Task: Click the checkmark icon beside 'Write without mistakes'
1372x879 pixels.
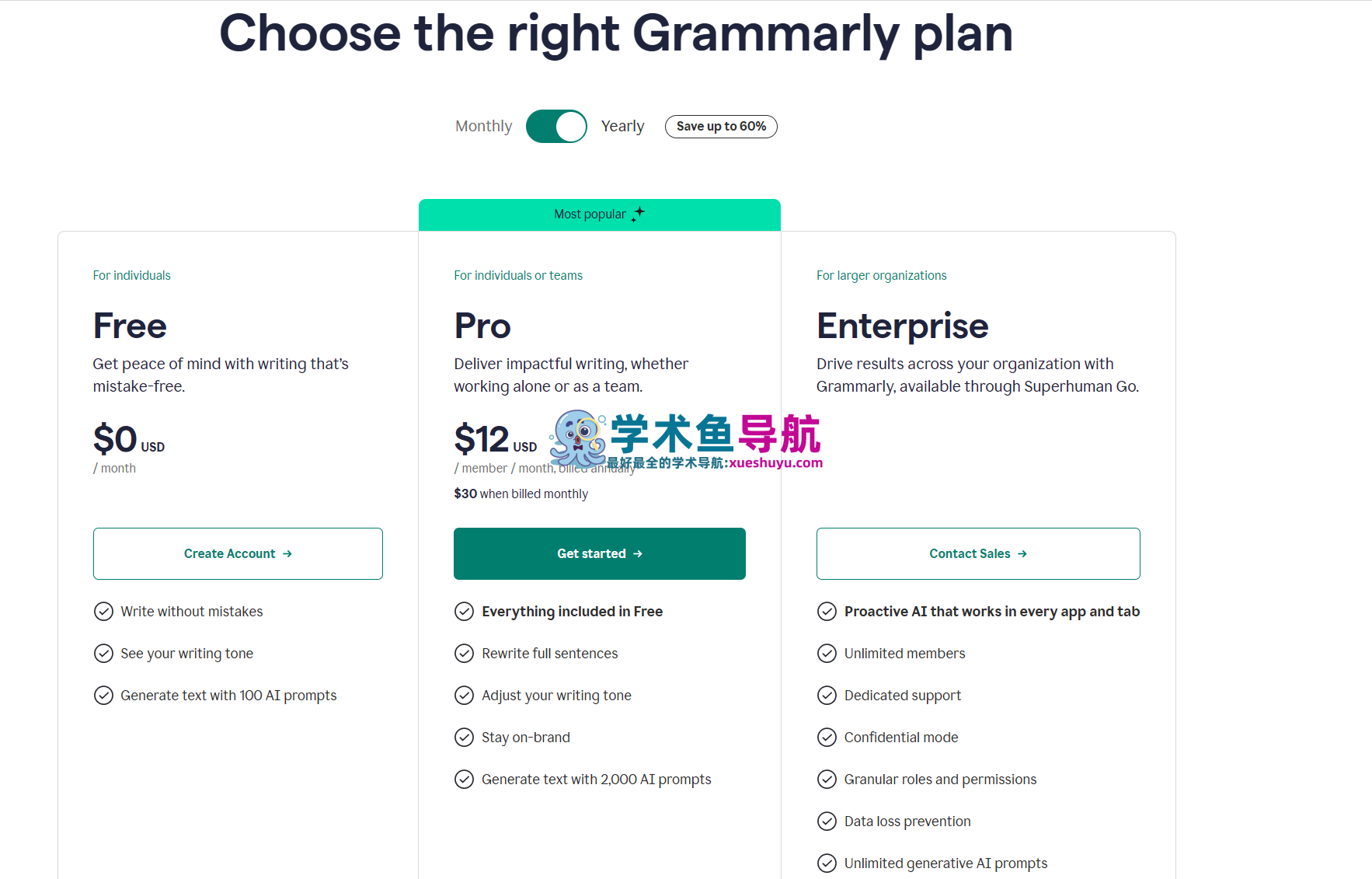Action: (104, 611)
